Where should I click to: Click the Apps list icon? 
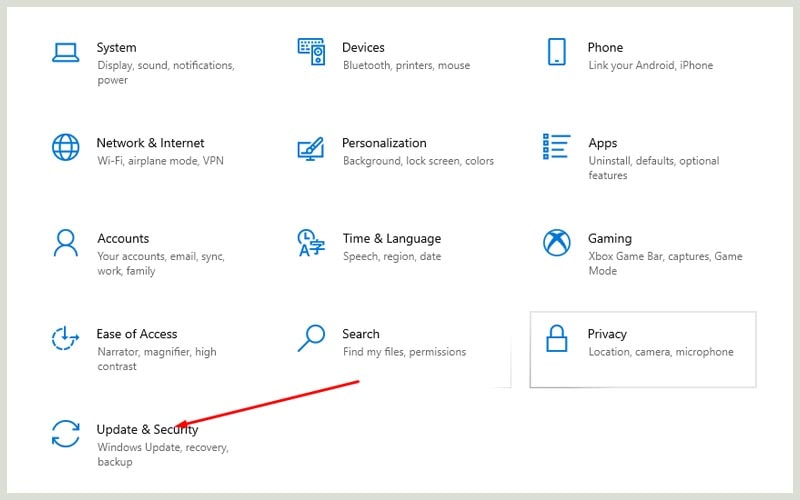[x=557, y=147]
